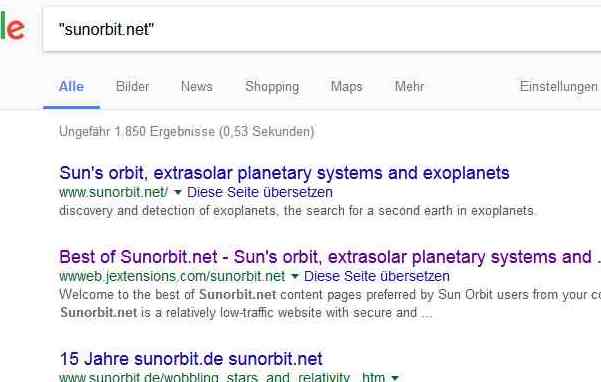601x382 pixels.
Task: Click the search box containing "sunorbit.net"
Action: tap(322, 29)
